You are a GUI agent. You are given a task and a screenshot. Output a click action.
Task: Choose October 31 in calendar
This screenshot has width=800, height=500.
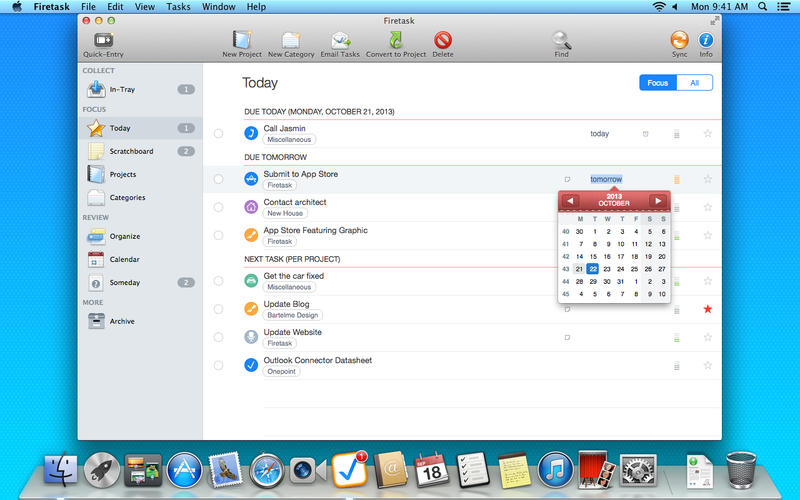click(620, 281)
